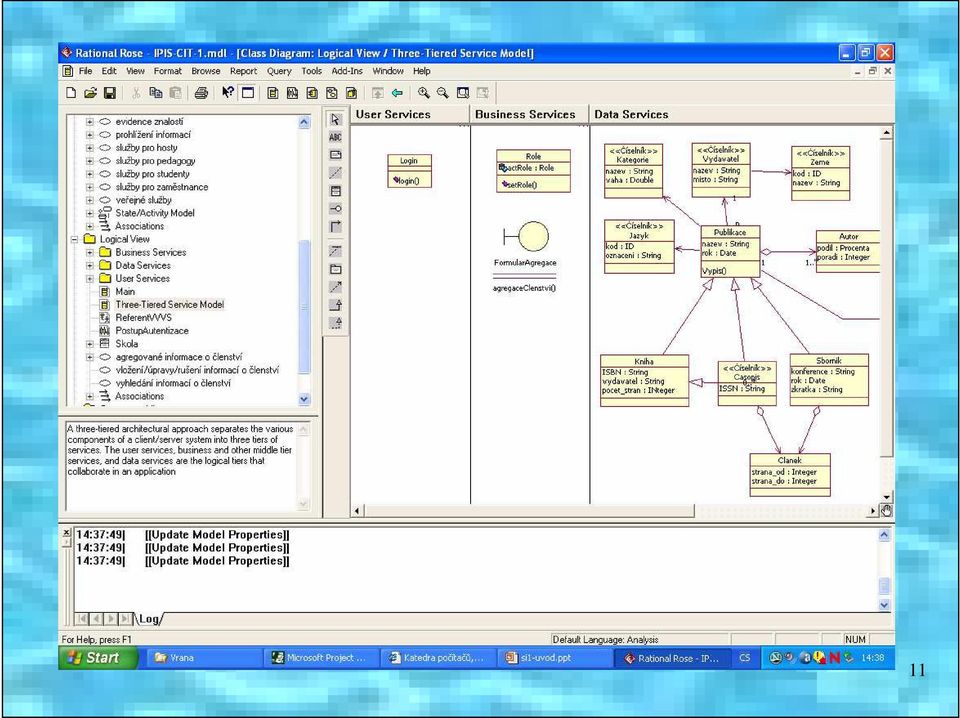Select the Main class diagram tree item
The width and height of the screenshot is (960, 718).
pos(125,291)
